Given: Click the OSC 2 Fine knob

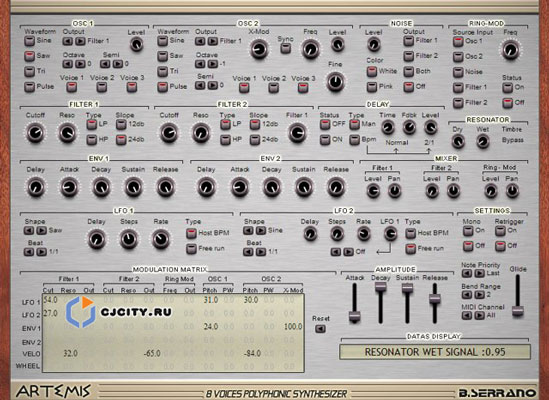Looking at the screenshot, I should coord(335,82).
